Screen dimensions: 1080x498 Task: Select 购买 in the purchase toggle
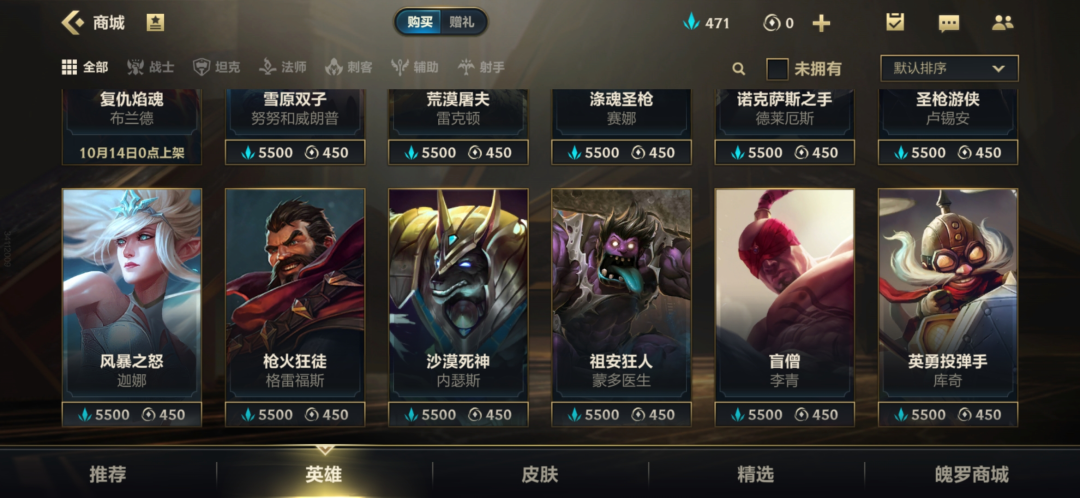coord(419,22)
